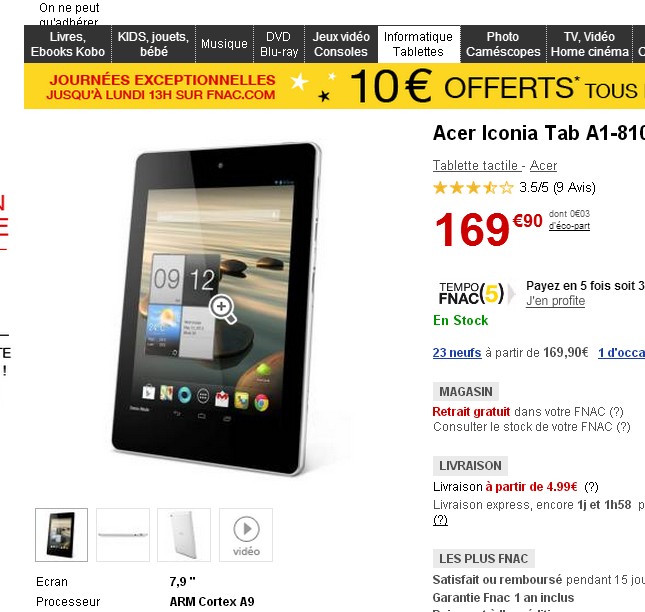Open the Livres, Ebooks Kobo menu
The image size is (645, 612).
click(x=68, y=44)
